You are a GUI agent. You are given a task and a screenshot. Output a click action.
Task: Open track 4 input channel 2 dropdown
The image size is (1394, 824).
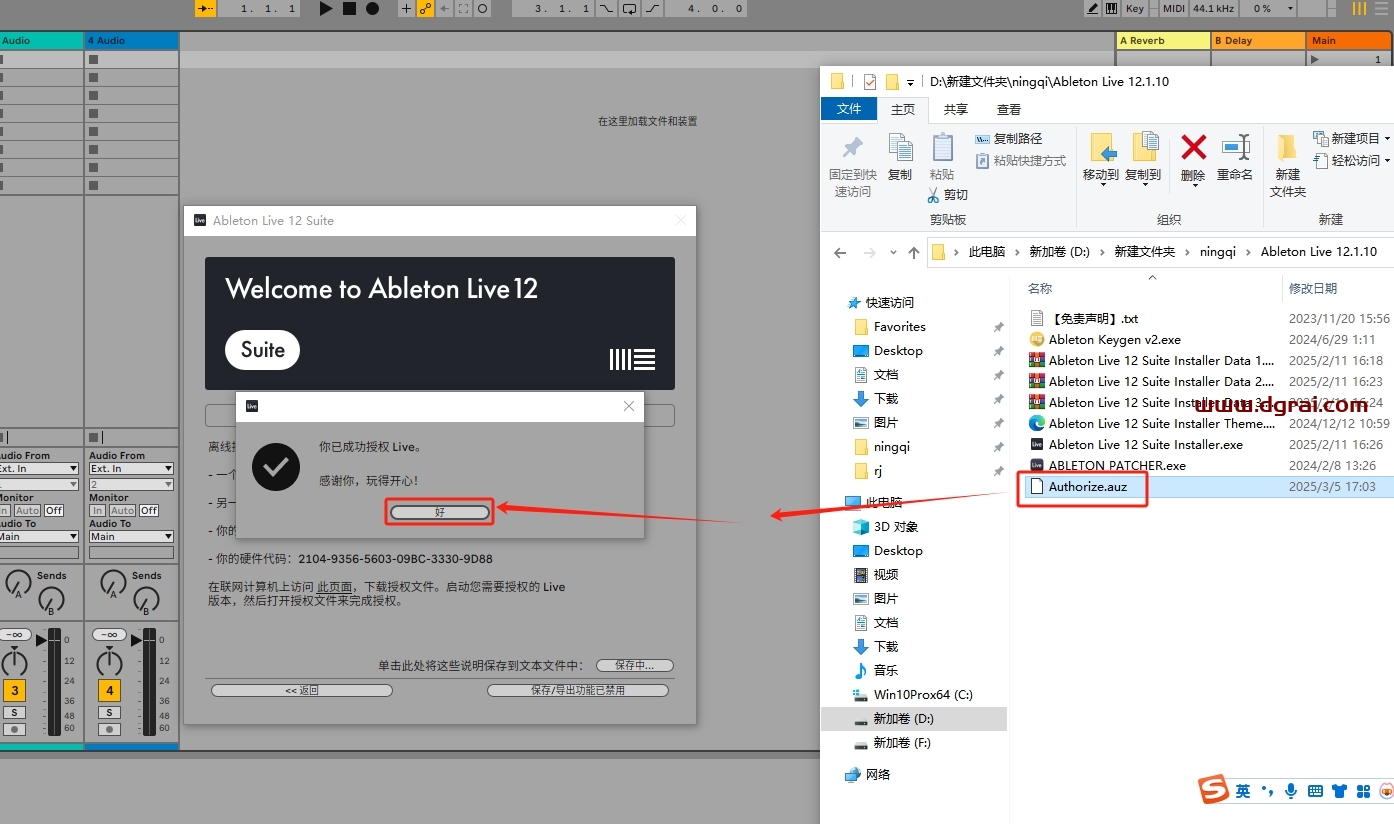131,484
